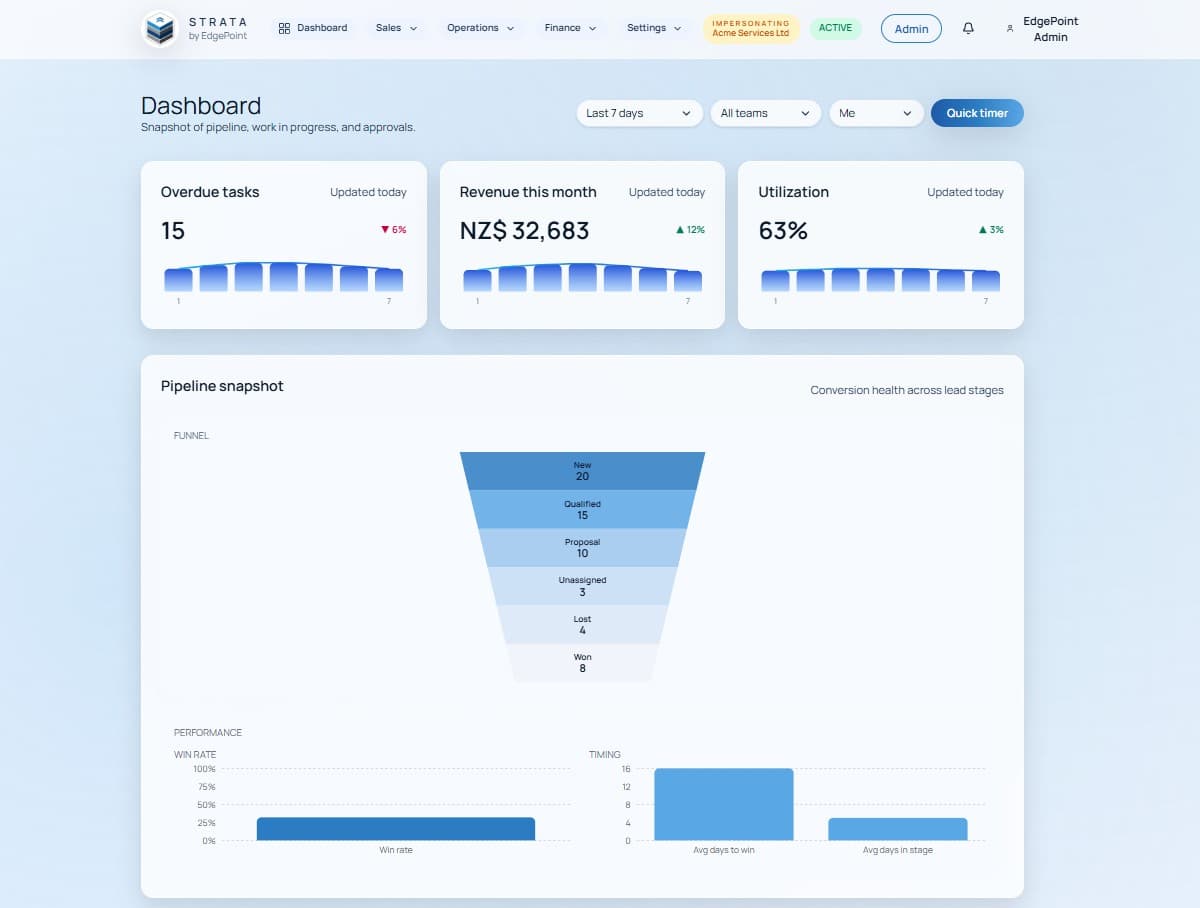Open the Last 7 days dropdown
The width and height of the screenshot is (1200, 908).
pyautogui.click(x=637, y=113)
